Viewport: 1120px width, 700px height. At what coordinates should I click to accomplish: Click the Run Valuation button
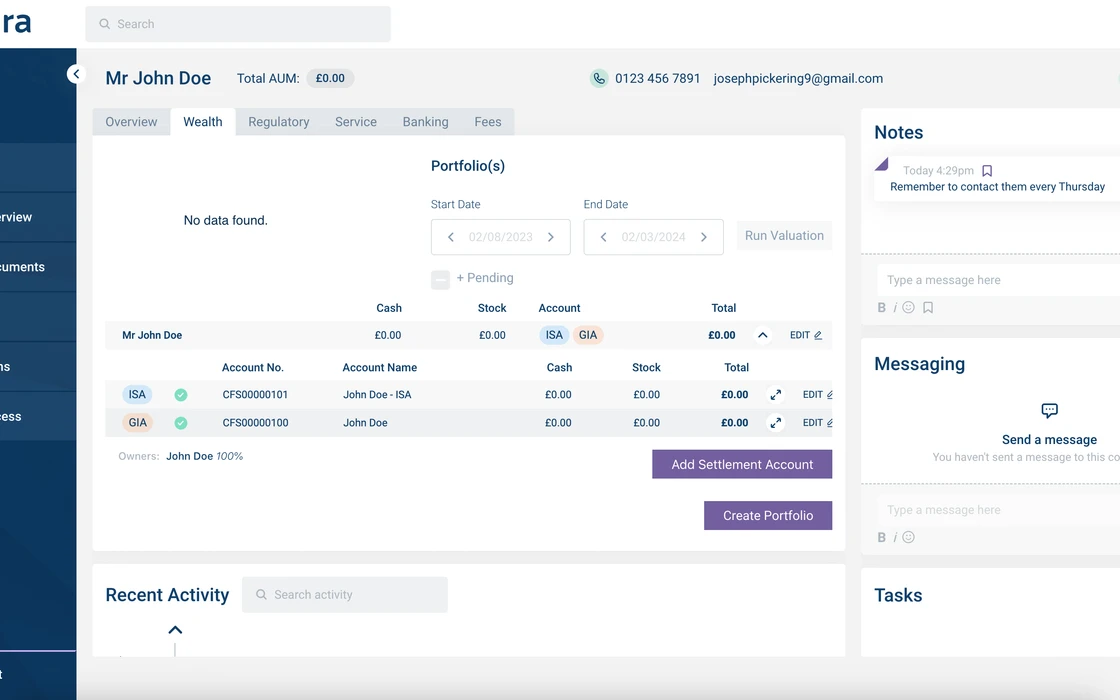pos(784,236)
